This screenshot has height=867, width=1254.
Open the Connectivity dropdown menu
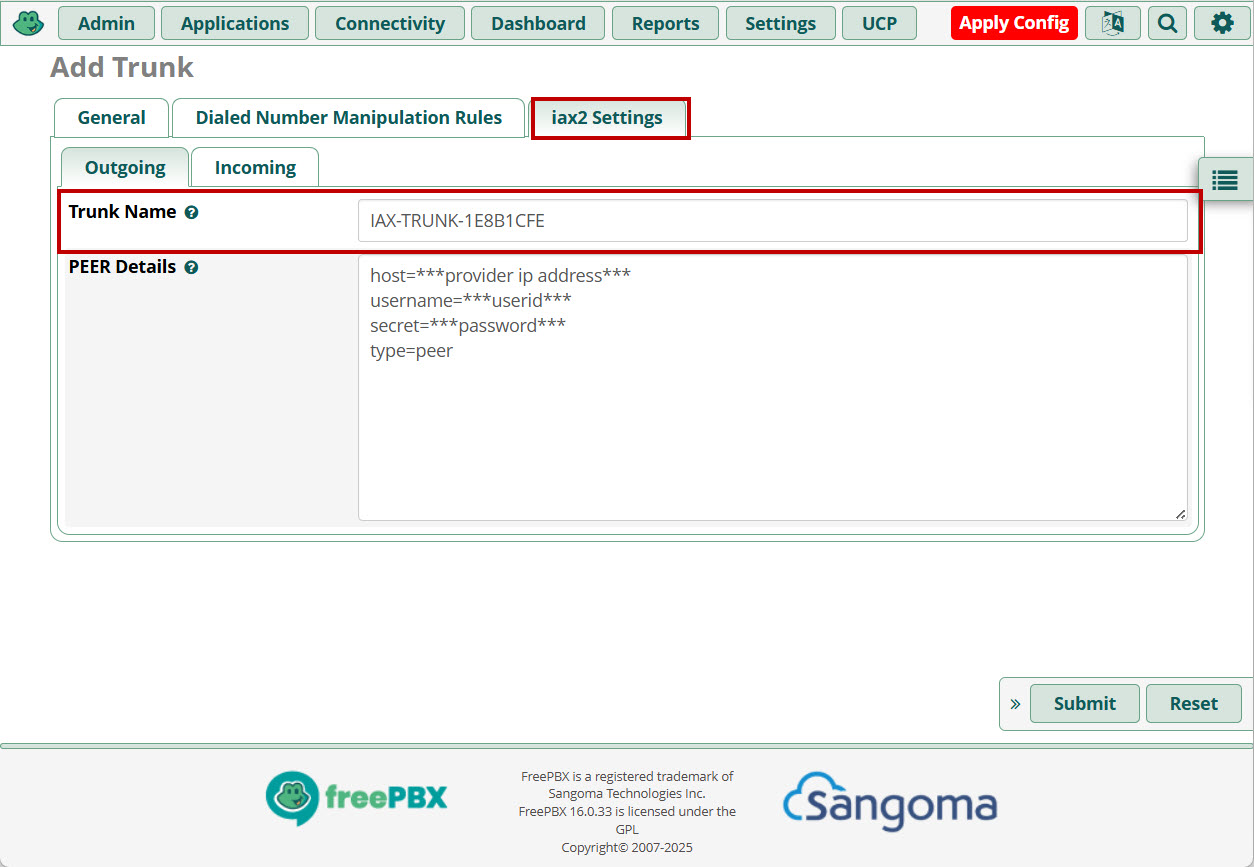[390, 23]
